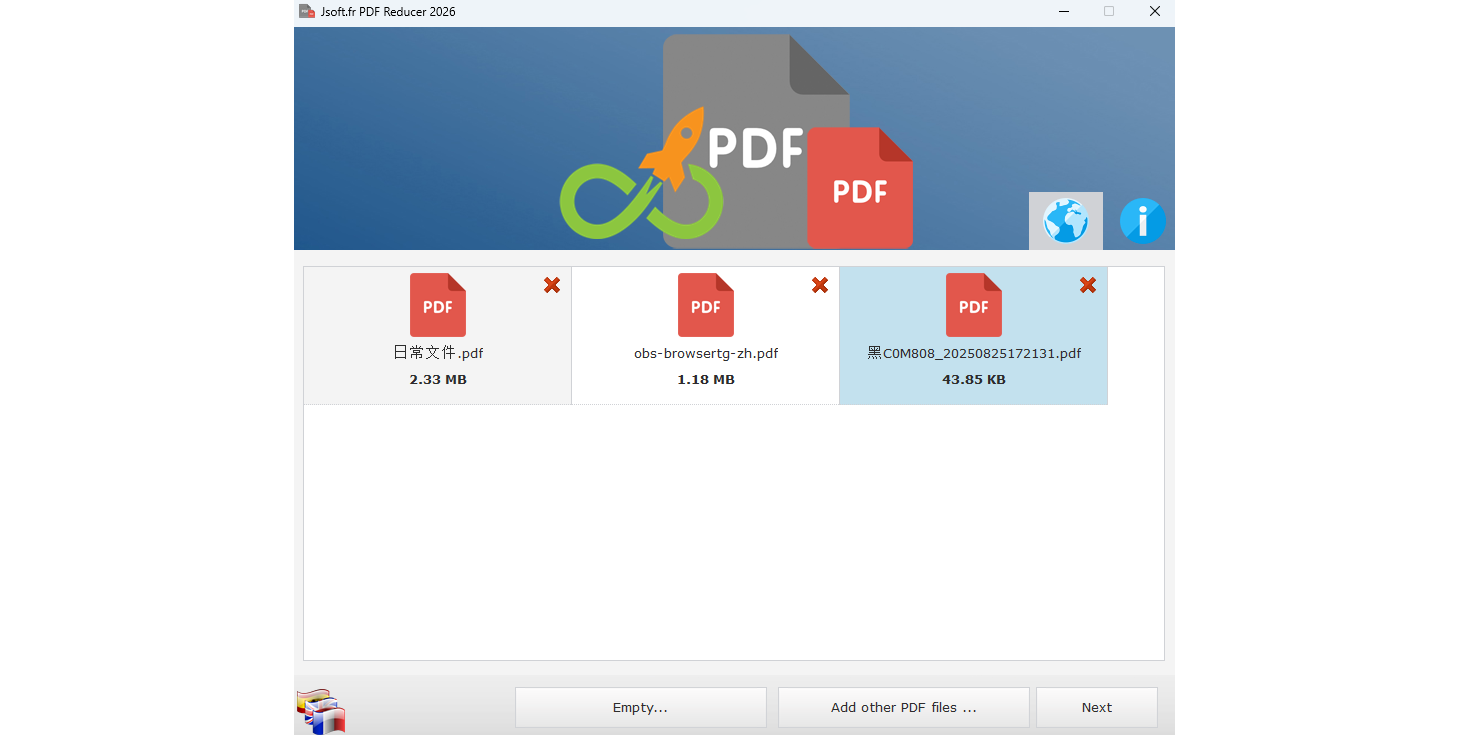Minimize the PDF Reducer window
1470x735 pixels.
[1063, 12]
